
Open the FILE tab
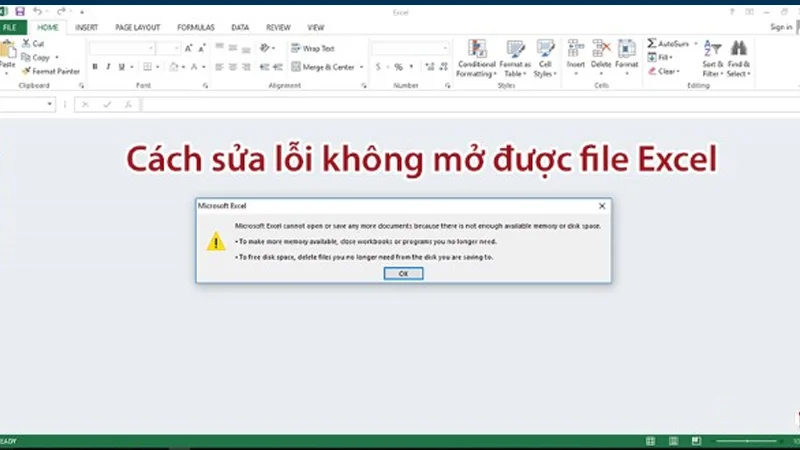(x=10, y=28)
